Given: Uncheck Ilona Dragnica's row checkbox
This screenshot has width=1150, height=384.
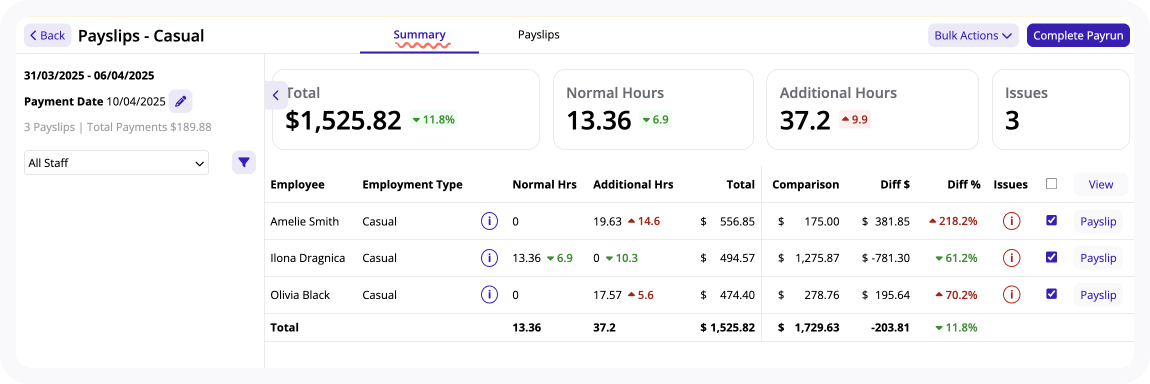Looking at the screenshot, I should click(x=1052, y=256).
